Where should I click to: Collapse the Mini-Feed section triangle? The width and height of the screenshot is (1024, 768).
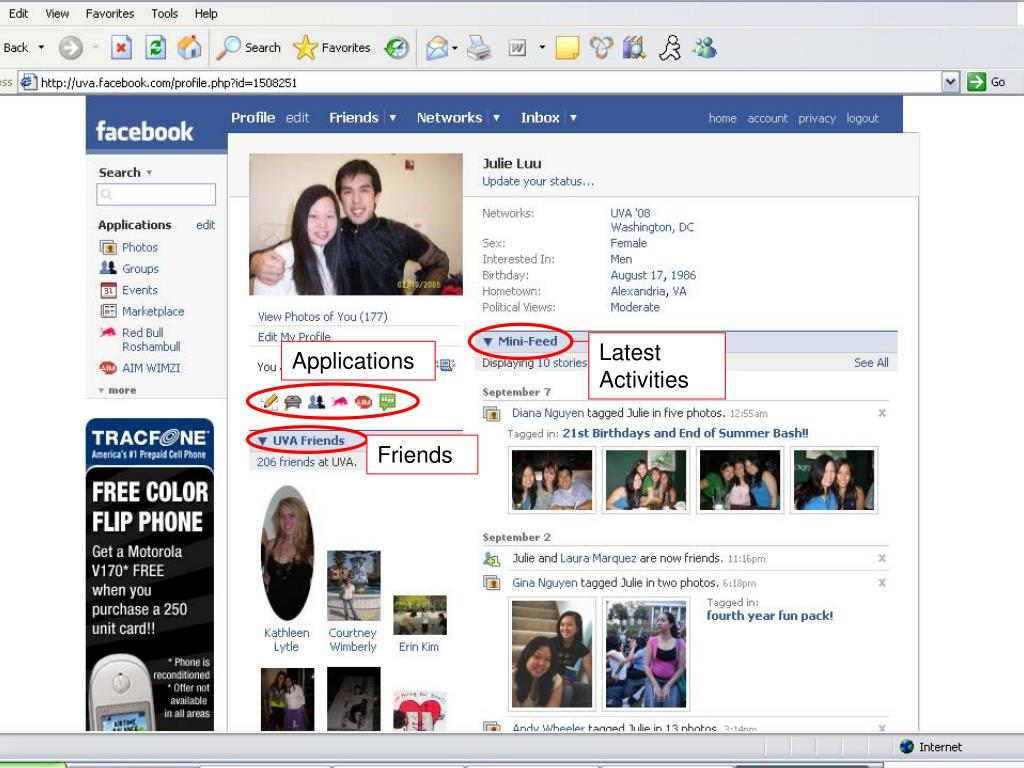click(x=488, y=342)
